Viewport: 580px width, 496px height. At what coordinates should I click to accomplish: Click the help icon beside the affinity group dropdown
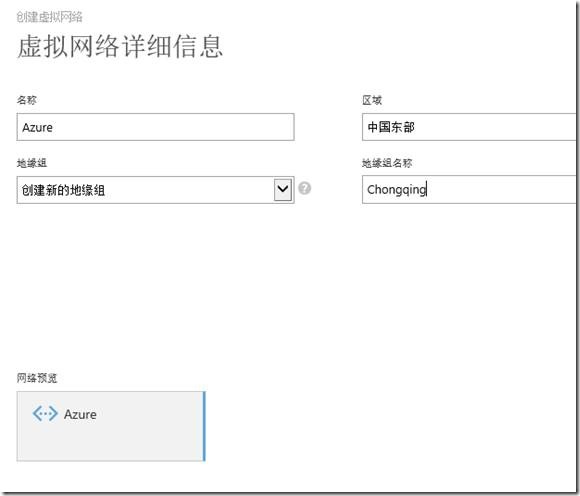point(304,189)
